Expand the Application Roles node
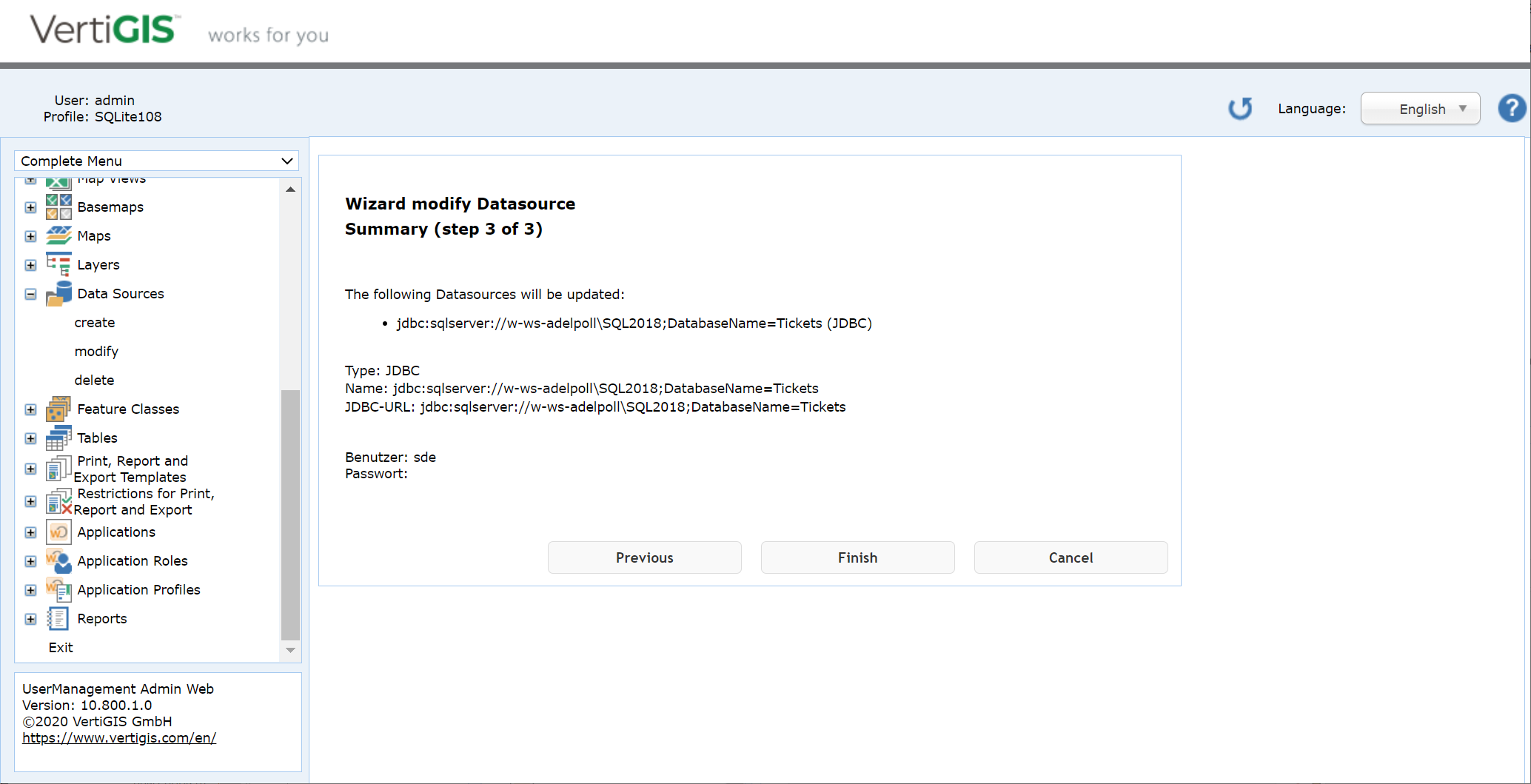Viewport: 1531px width, 784px height. coord(30,561)
